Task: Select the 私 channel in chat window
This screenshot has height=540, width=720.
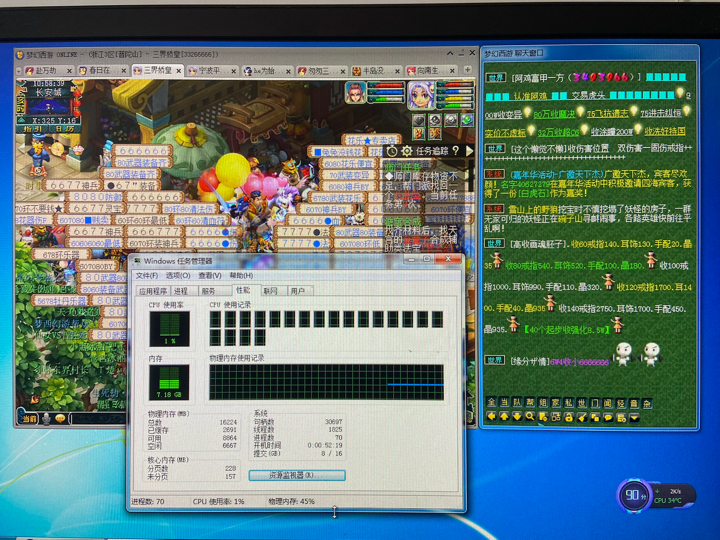Action: pyautogui.click(x=569, y=403)
